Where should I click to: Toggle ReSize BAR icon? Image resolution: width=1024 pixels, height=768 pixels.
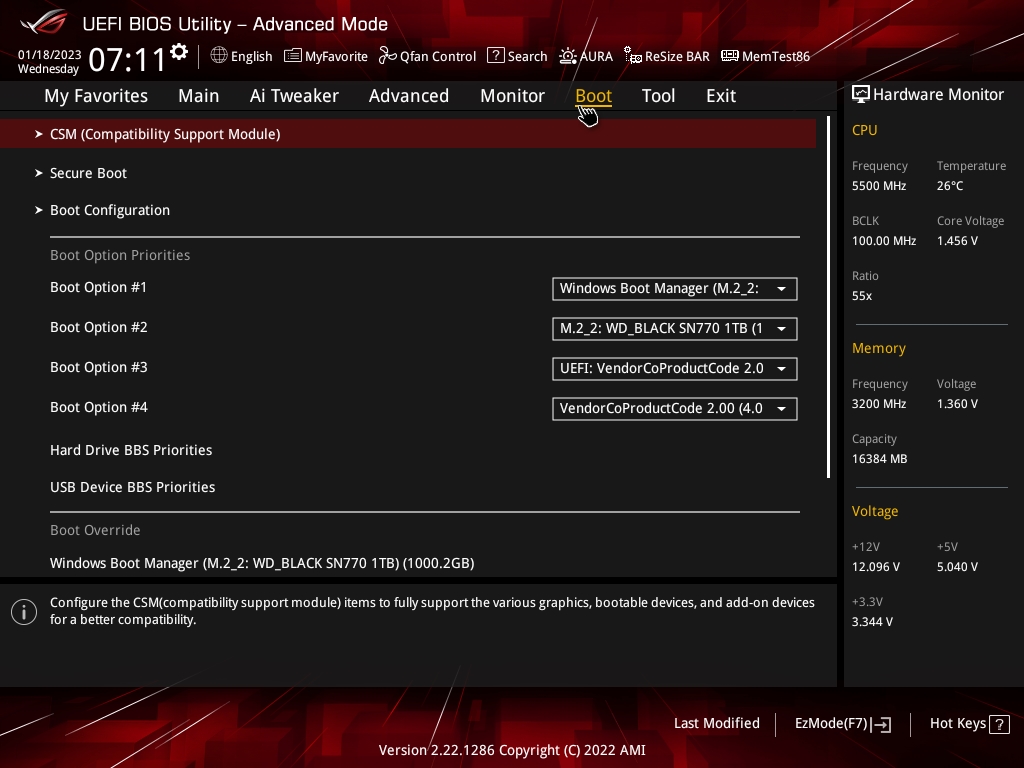(x=632, y=56)
